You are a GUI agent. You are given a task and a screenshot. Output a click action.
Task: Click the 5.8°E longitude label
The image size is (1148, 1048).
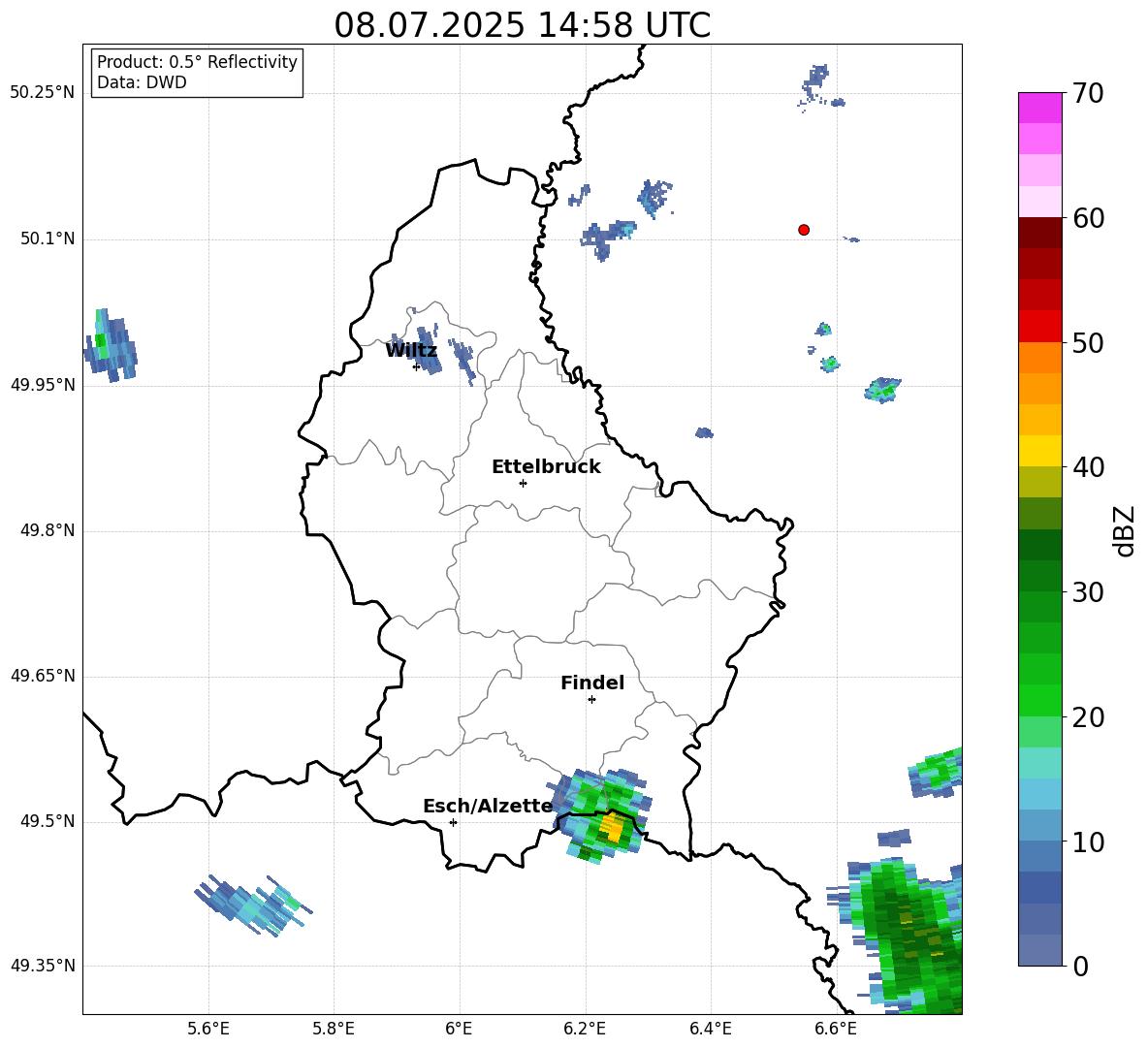click(x=334, y=1029)
